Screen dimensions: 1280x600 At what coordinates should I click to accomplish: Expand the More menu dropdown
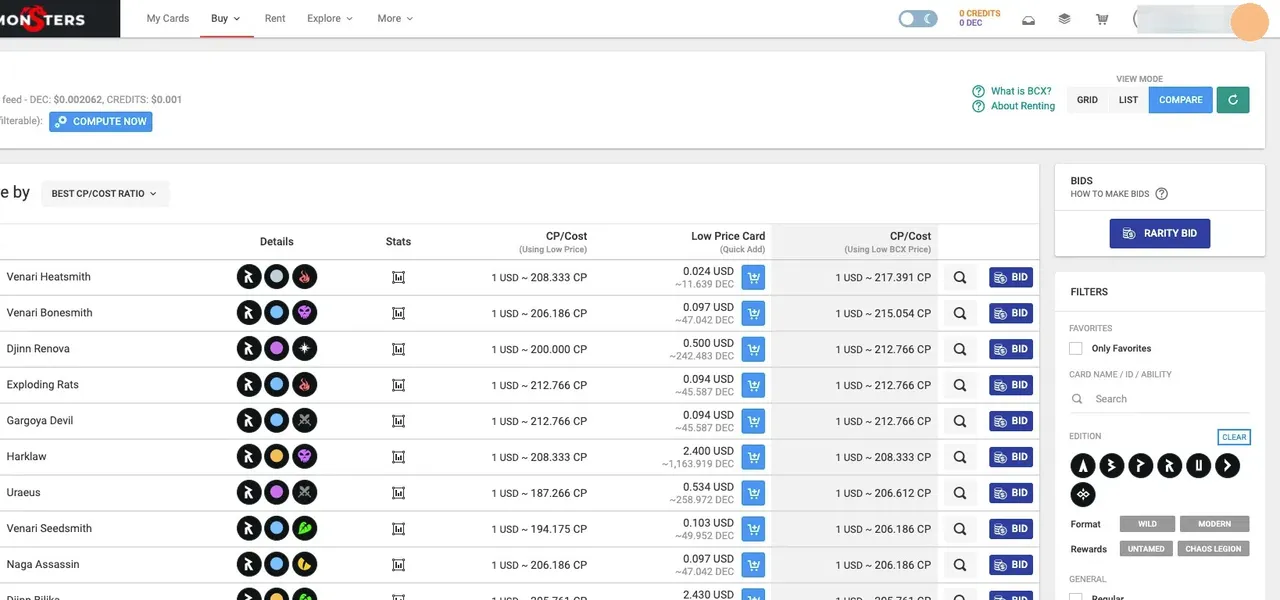[x=395, y=18]
